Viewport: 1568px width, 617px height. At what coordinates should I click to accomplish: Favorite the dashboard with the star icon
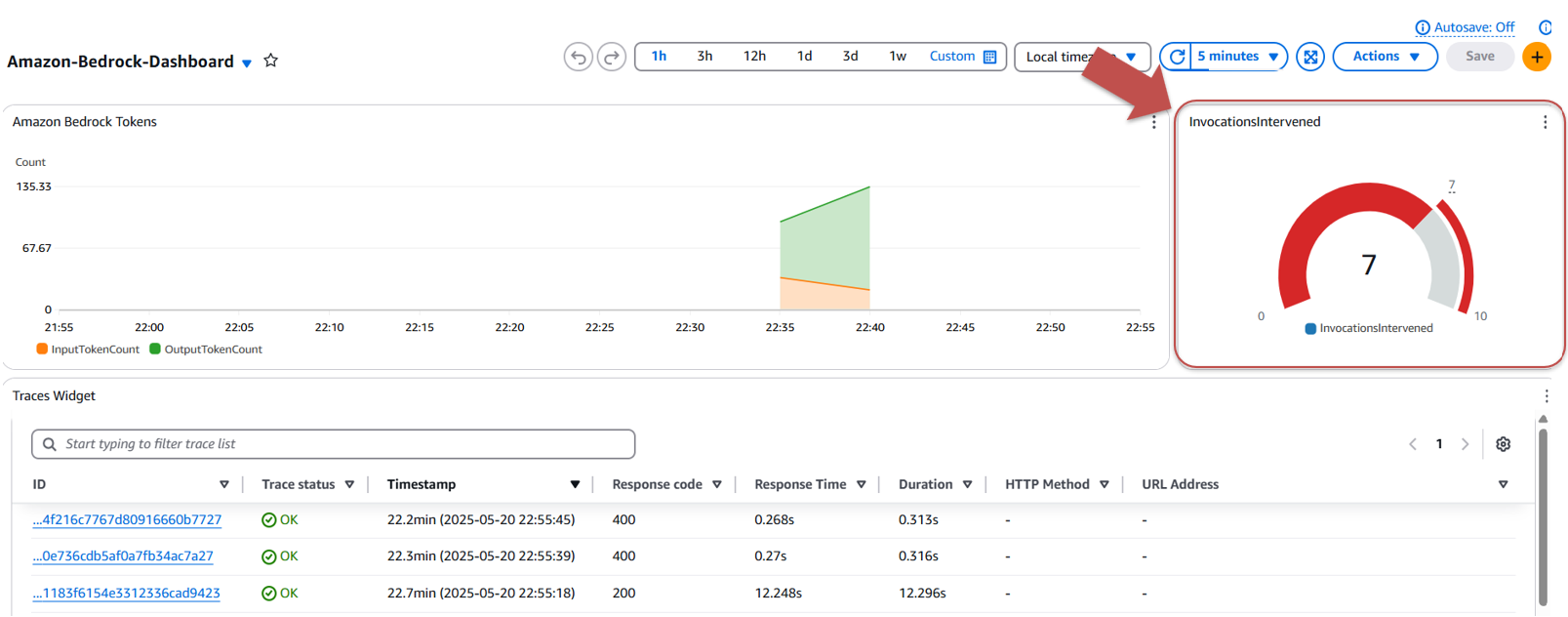pos(271,61)
